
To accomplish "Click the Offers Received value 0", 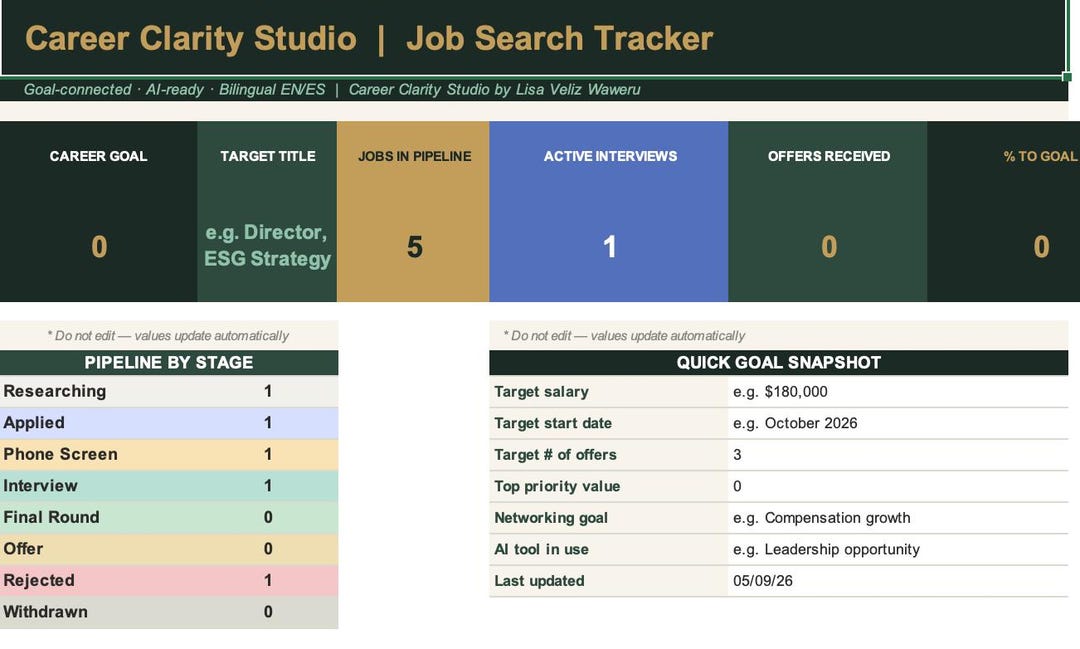I will click(829, 247).
